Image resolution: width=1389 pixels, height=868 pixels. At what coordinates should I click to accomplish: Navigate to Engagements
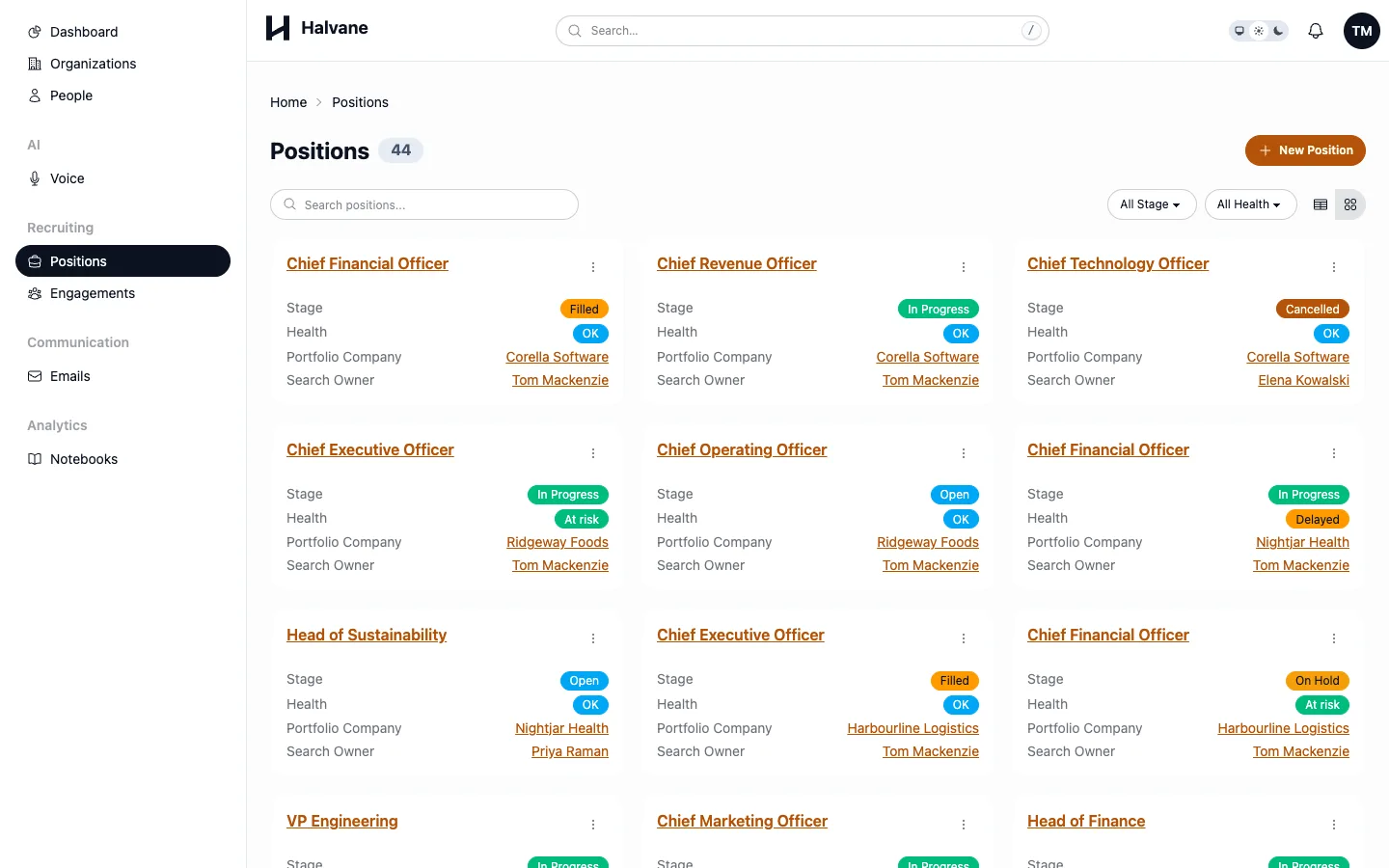tap(123, 293)
